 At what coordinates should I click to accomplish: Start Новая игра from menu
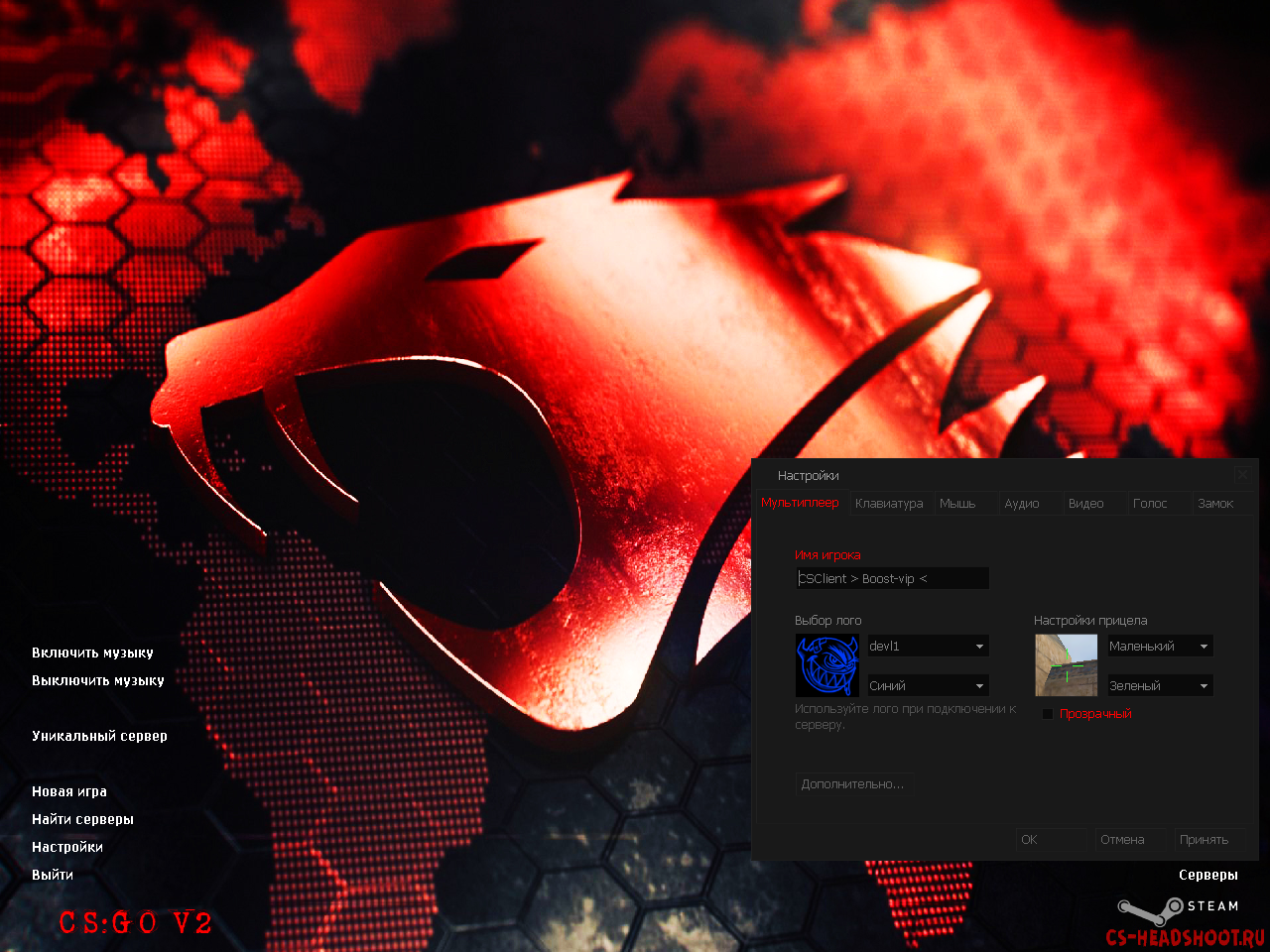tap(69, 791)
